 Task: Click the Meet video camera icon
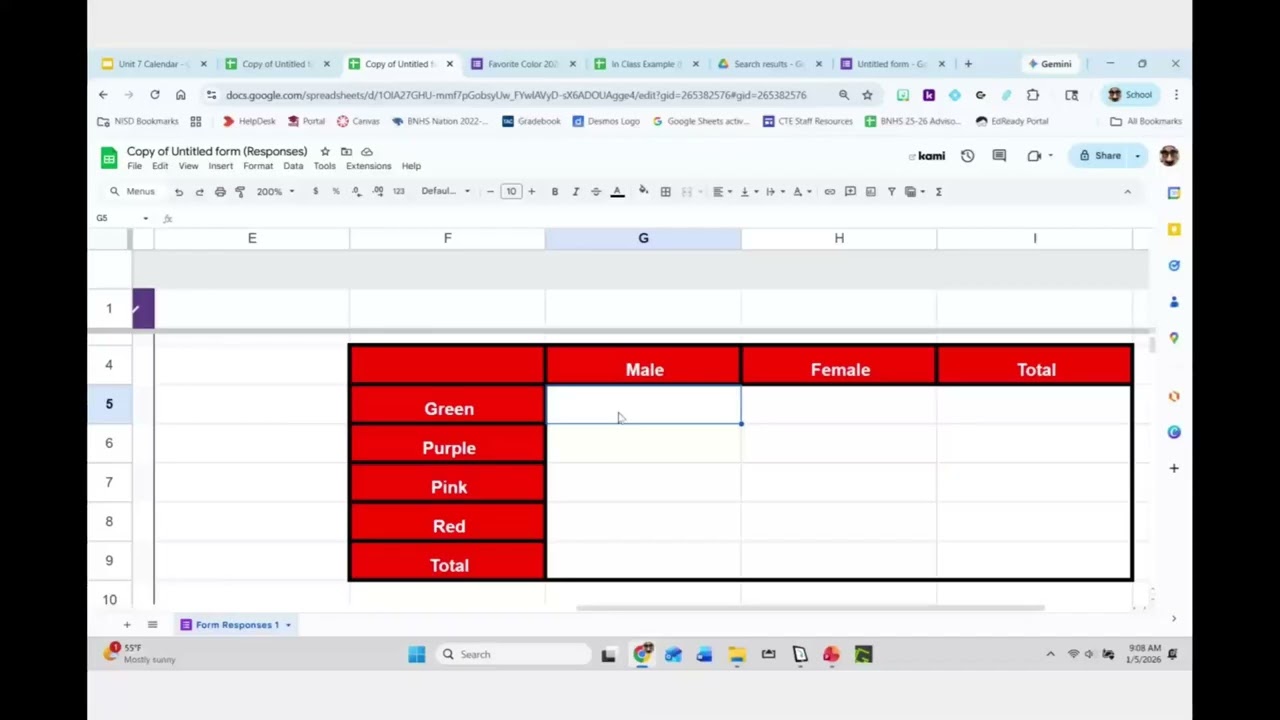click(x=1035, y=156)
